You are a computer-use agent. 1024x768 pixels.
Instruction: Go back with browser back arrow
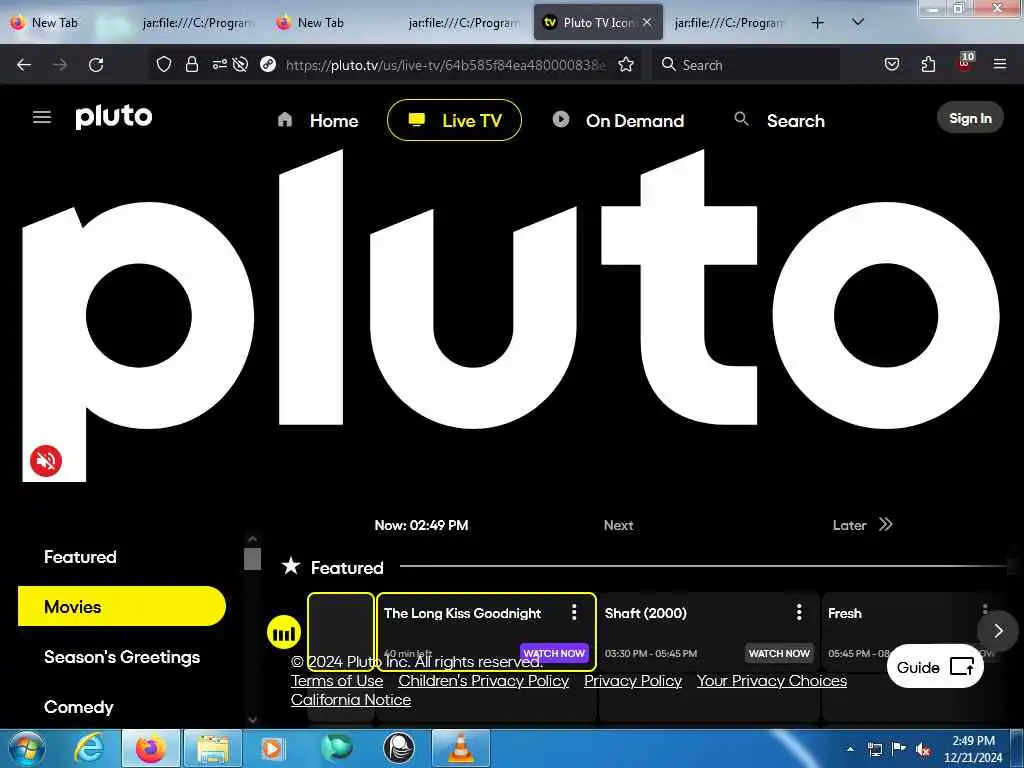24,65
